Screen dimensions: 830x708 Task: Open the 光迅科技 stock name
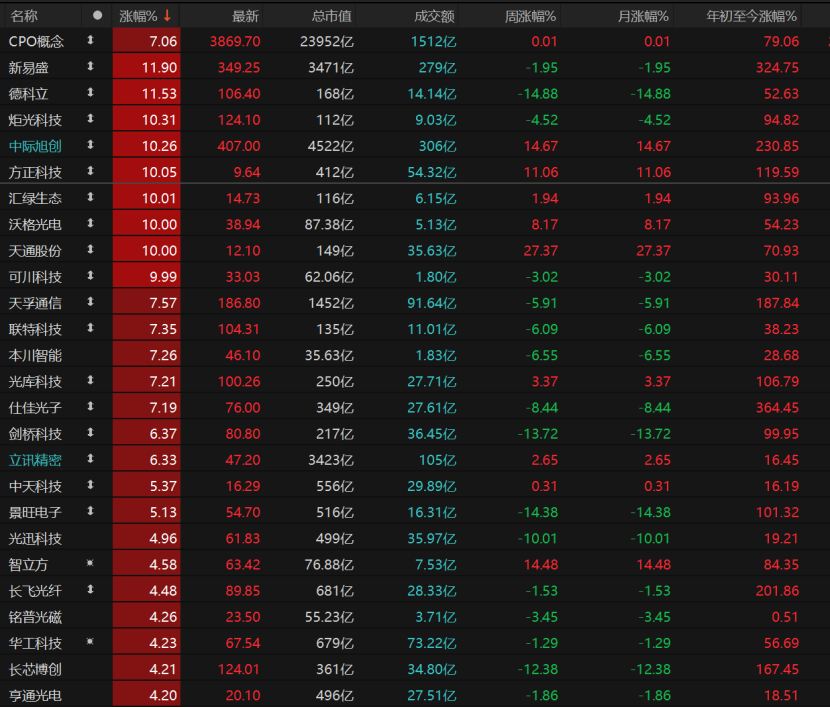click(36, 539)
